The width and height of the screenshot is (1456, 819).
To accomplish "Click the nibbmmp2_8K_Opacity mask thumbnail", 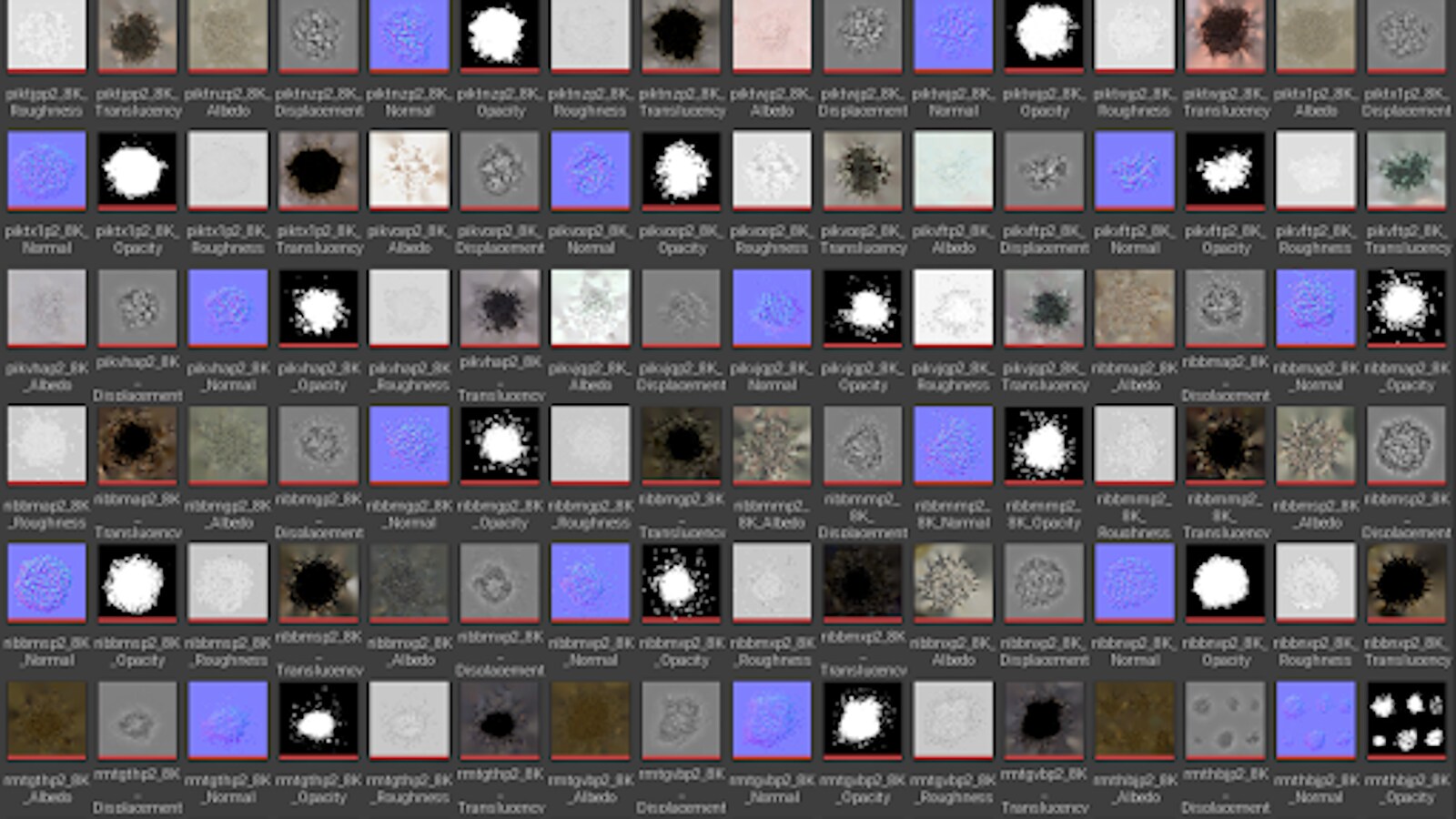I will tap(1044, 445).
